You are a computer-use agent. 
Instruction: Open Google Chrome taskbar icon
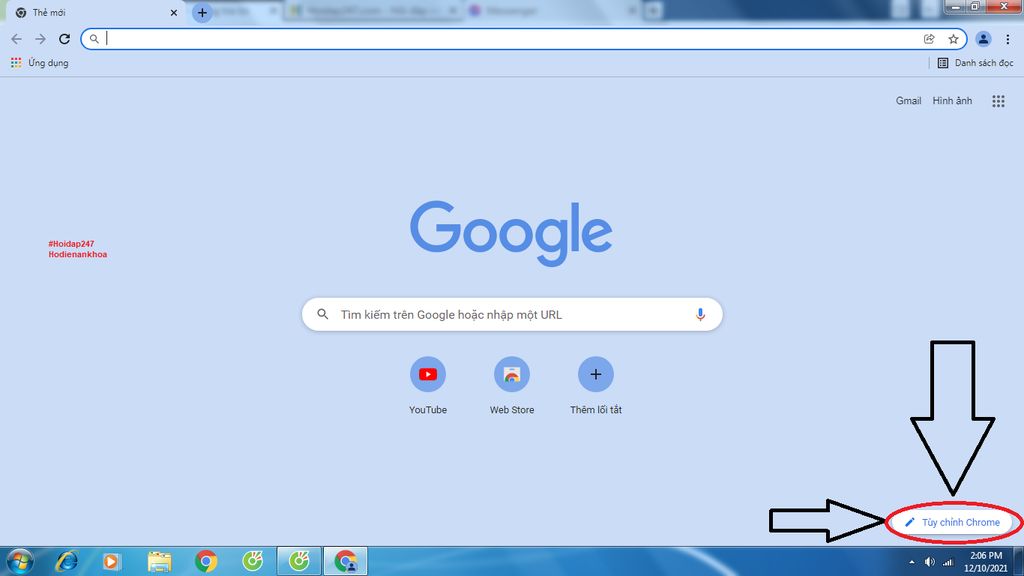tap(206, 561)
